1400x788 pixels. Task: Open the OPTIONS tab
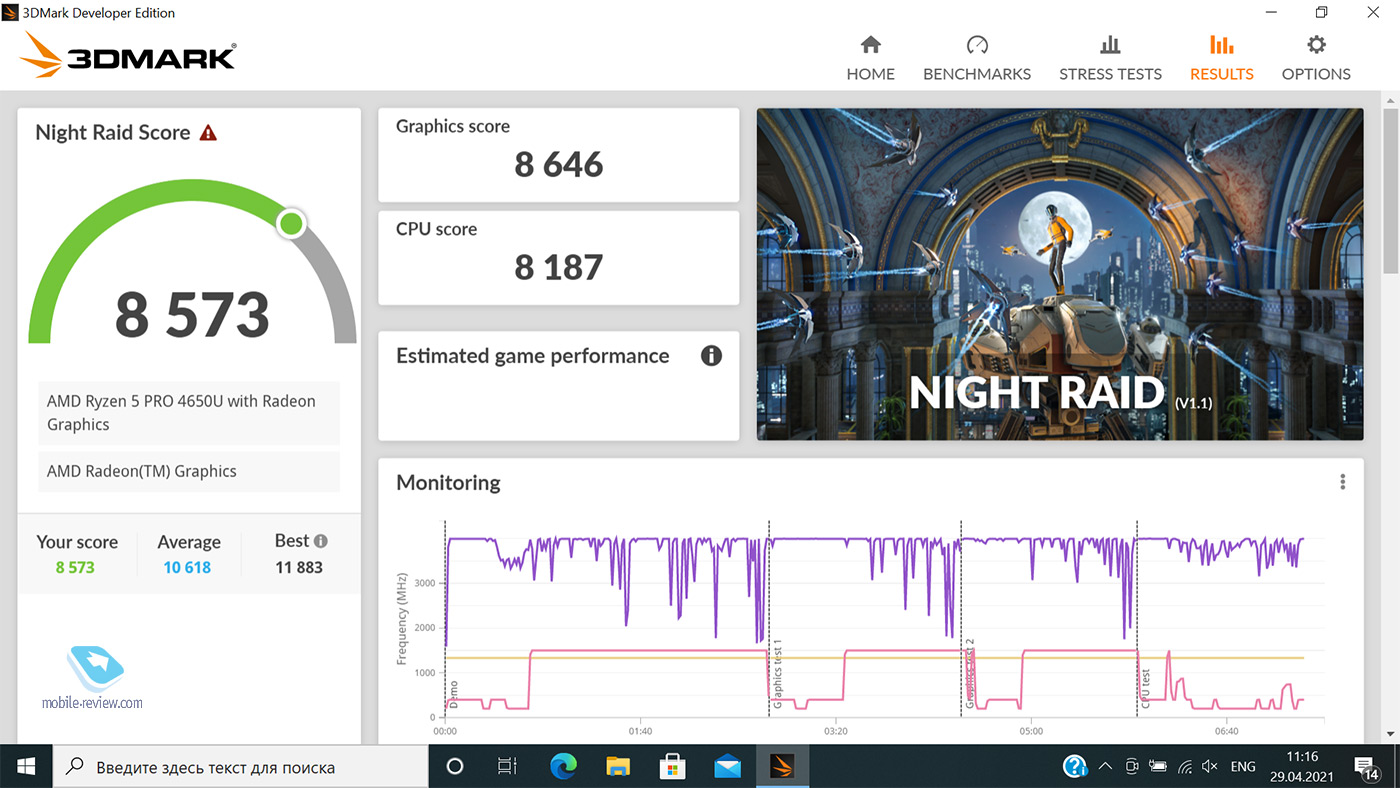pos(1316,58)
